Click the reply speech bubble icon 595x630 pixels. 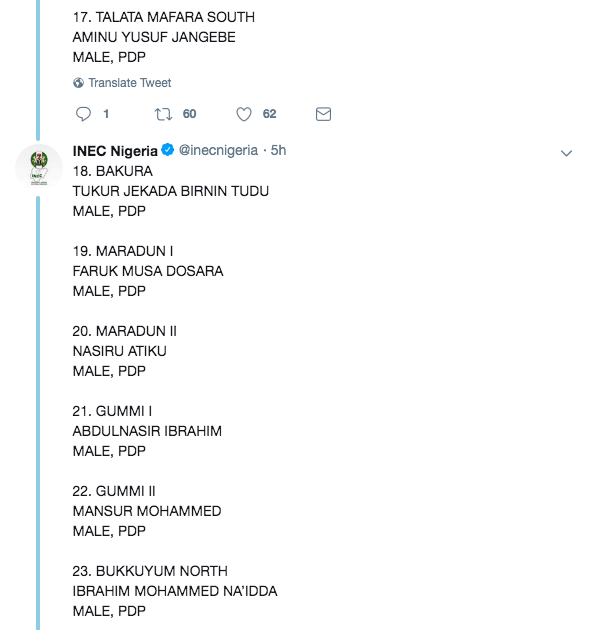click(83, 114)
